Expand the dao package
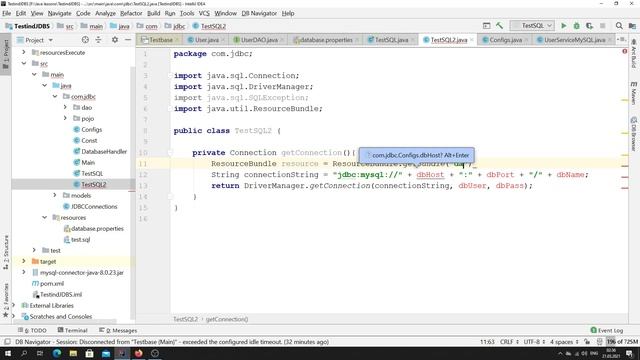Screen dimensions: 640x360 click(x=65, y=107)
